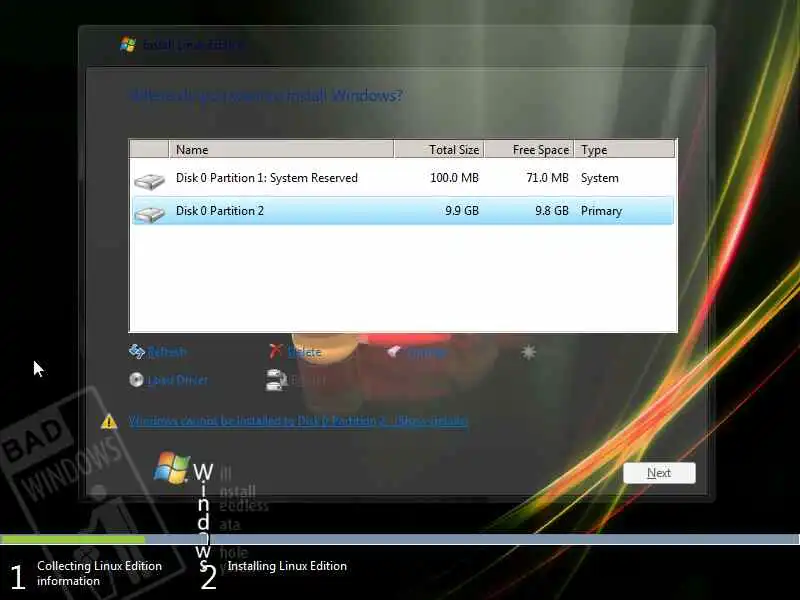Select the Disk 0 Partition 2 row
The image size is (800, 600).
pos(403,211)
